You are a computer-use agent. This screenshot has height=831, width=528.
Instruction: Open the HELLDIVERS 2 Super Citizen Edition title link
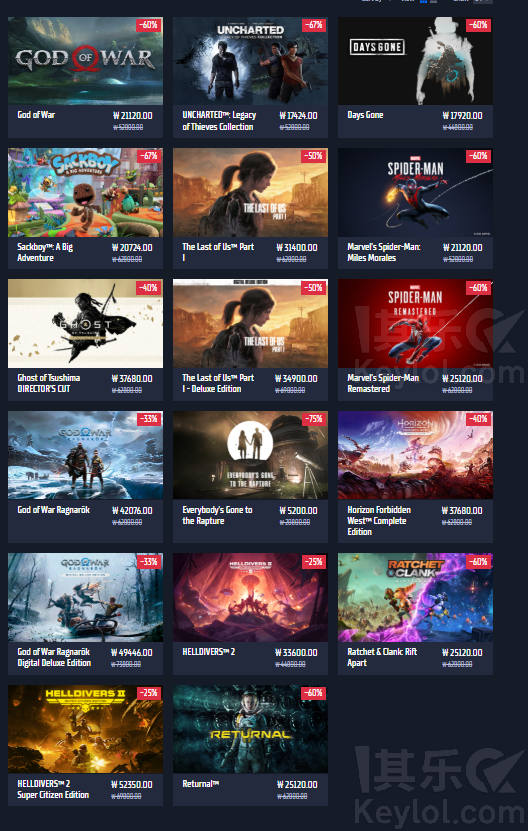[53, 789]
